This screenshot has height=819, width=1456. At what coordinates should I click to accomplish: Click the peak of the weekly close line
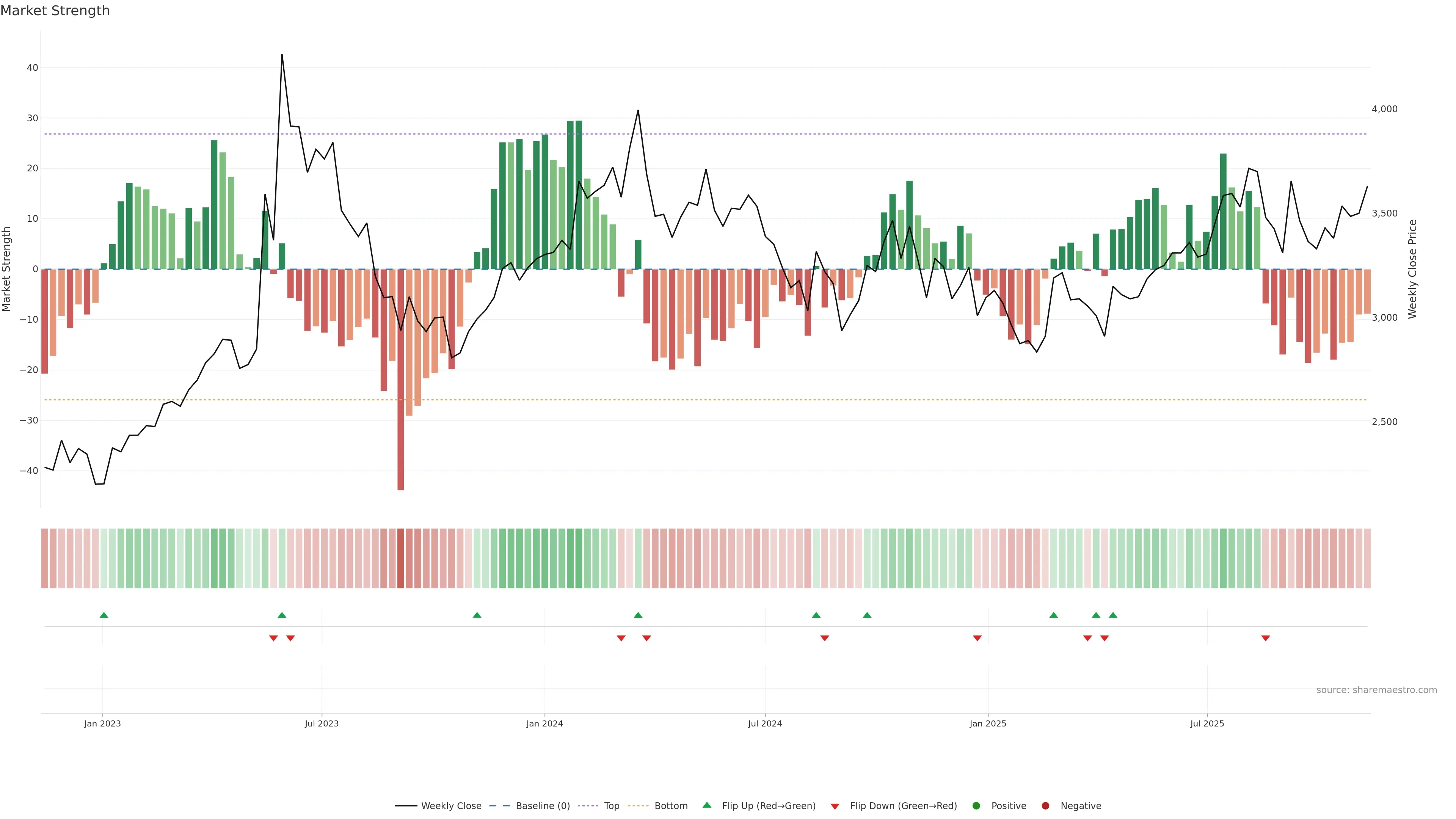tap(282, 55)
